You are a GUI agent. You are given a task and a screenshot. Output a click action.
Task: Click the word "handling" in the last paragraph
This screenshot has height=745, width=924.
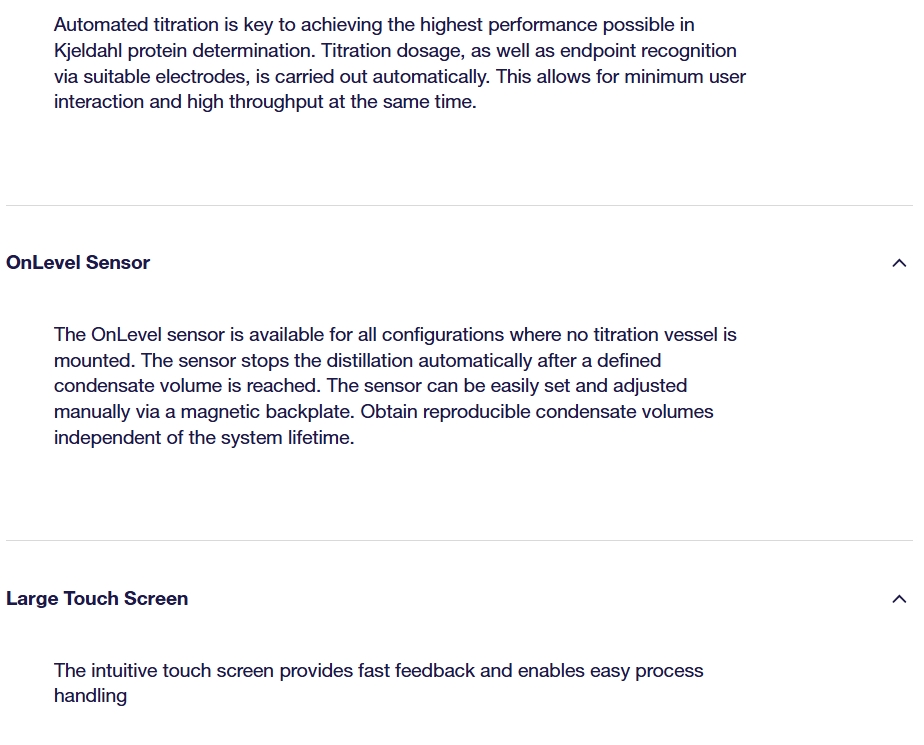point(90,696)
